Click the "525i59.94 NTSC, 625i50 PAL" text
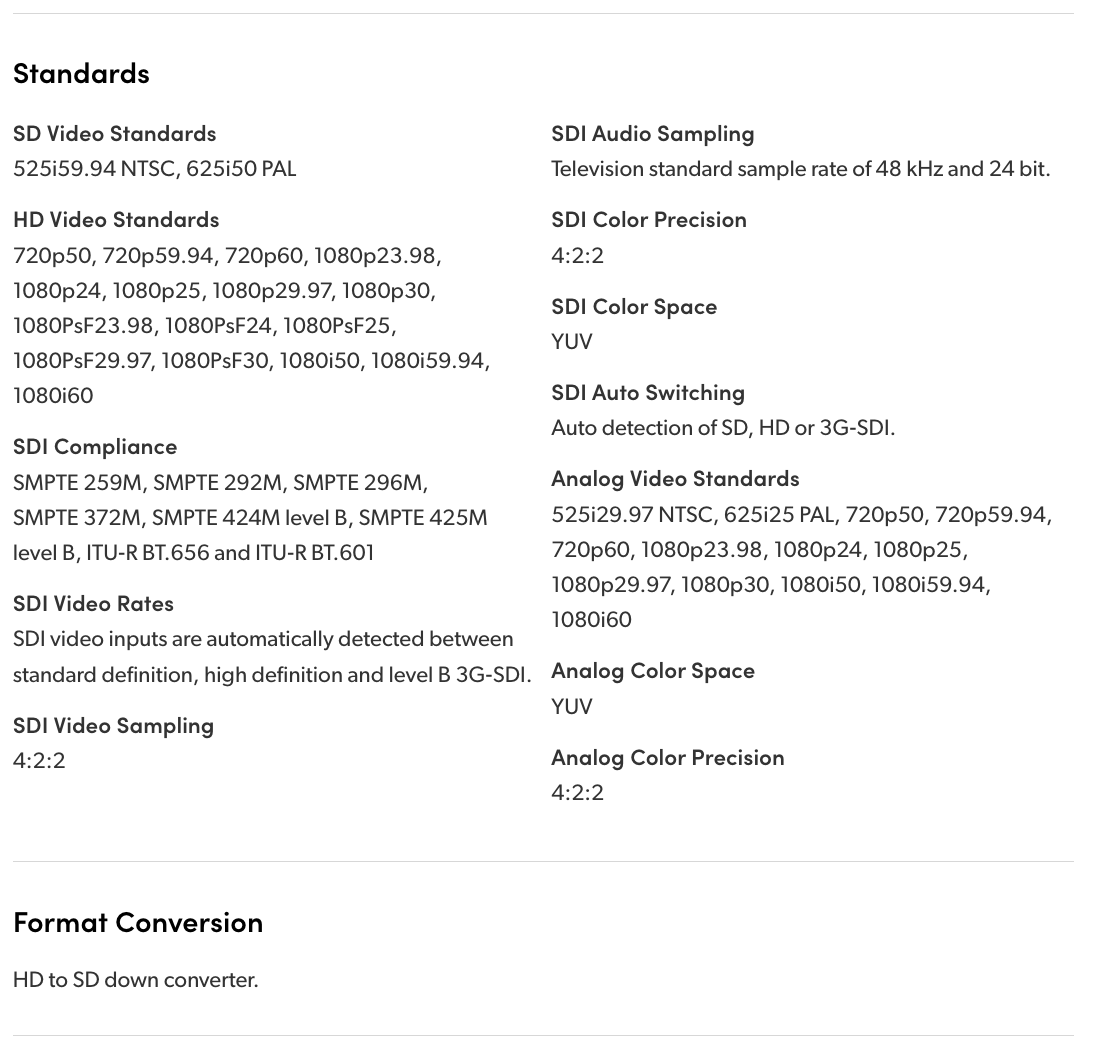Screen dimensions: 1096x1052 [154, 169]
